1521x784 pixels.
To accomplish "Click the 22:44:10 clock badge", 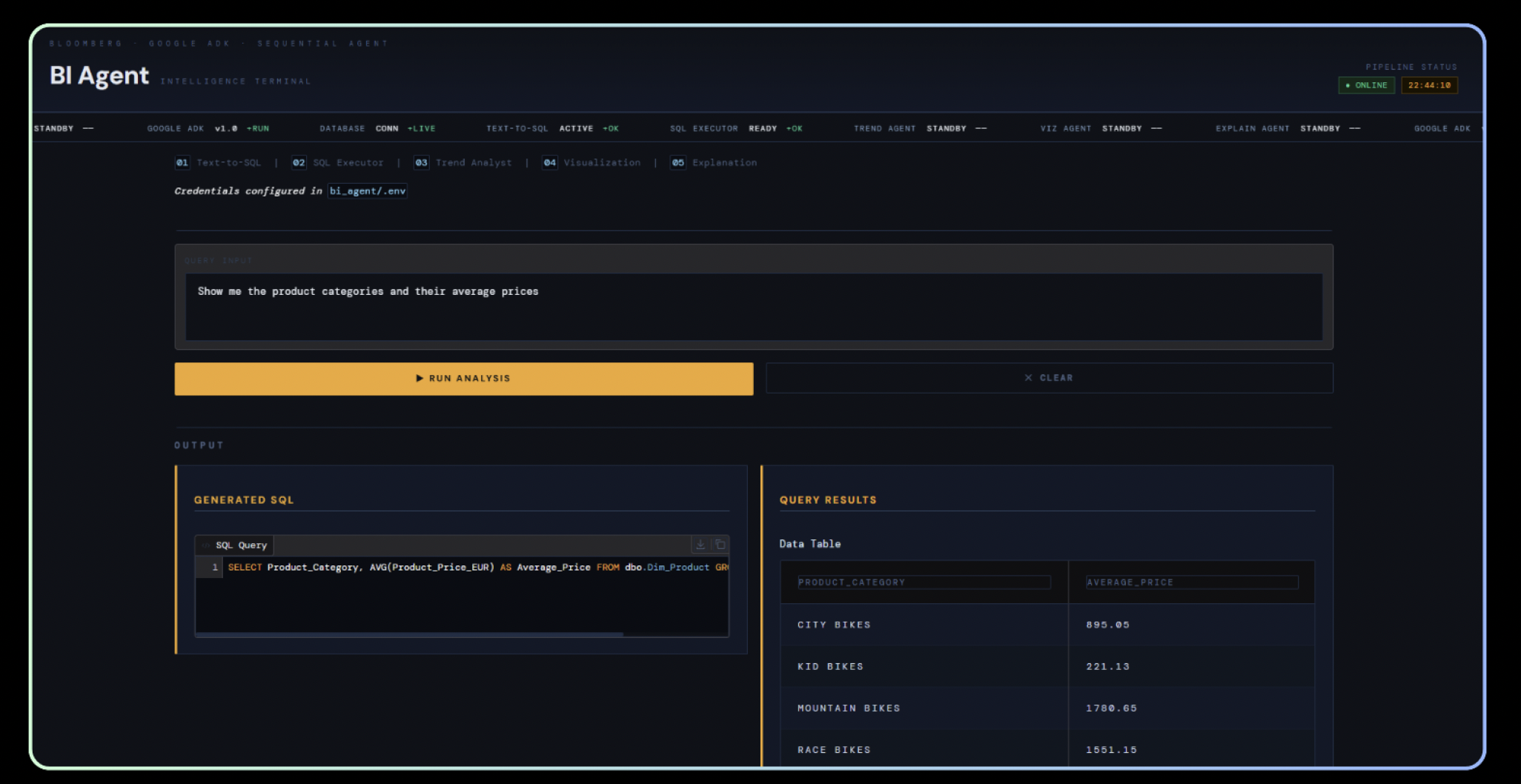I will (1429, 85).
